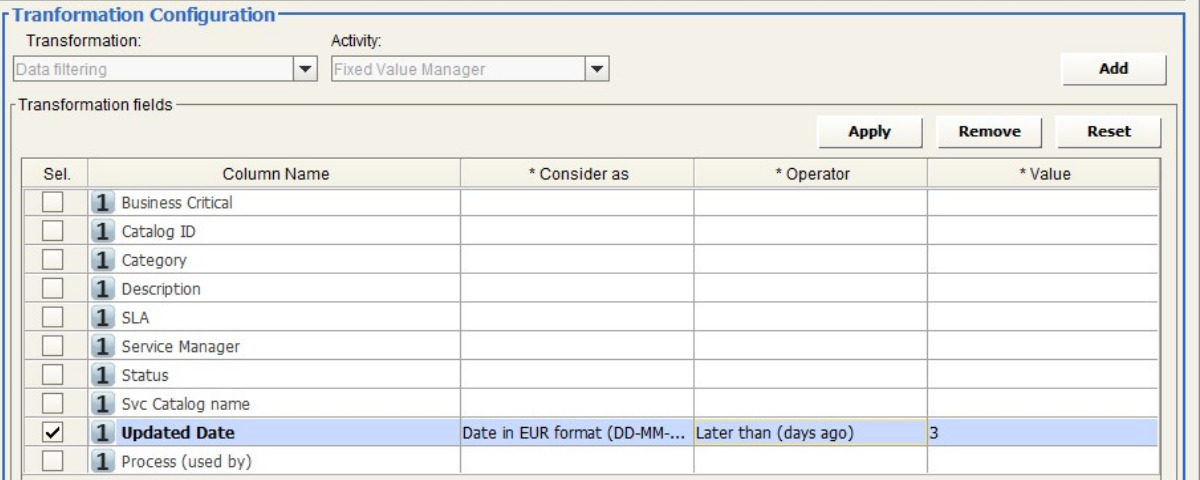Click the Category column type icon
This screenshot has height=480, width=1200.
click(x=104, y=261)
